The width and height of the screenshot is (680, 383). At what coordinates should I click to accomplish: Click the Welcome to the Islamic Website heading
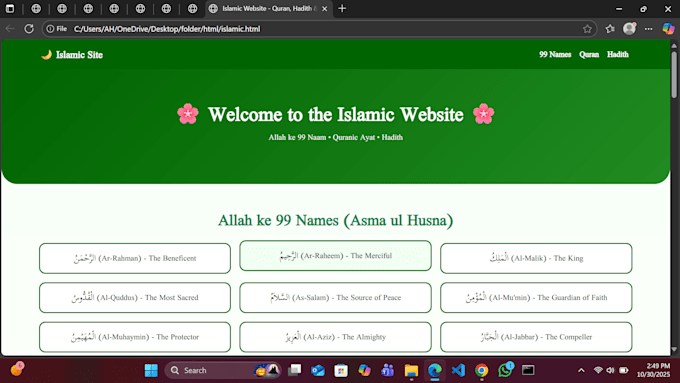336,115
